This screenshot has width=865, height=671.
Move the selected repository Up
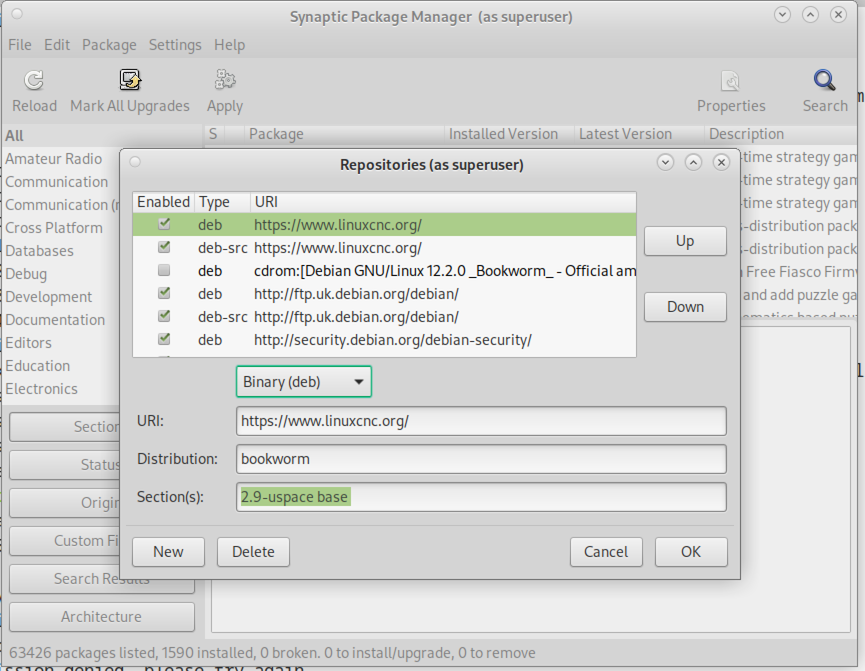point(685,241)
